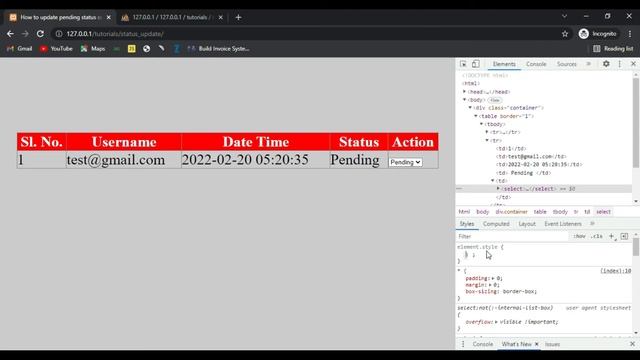This screenshot has width=640, height=360.
Task: Activate the inspect element picker icon
Action: [463, 64]
